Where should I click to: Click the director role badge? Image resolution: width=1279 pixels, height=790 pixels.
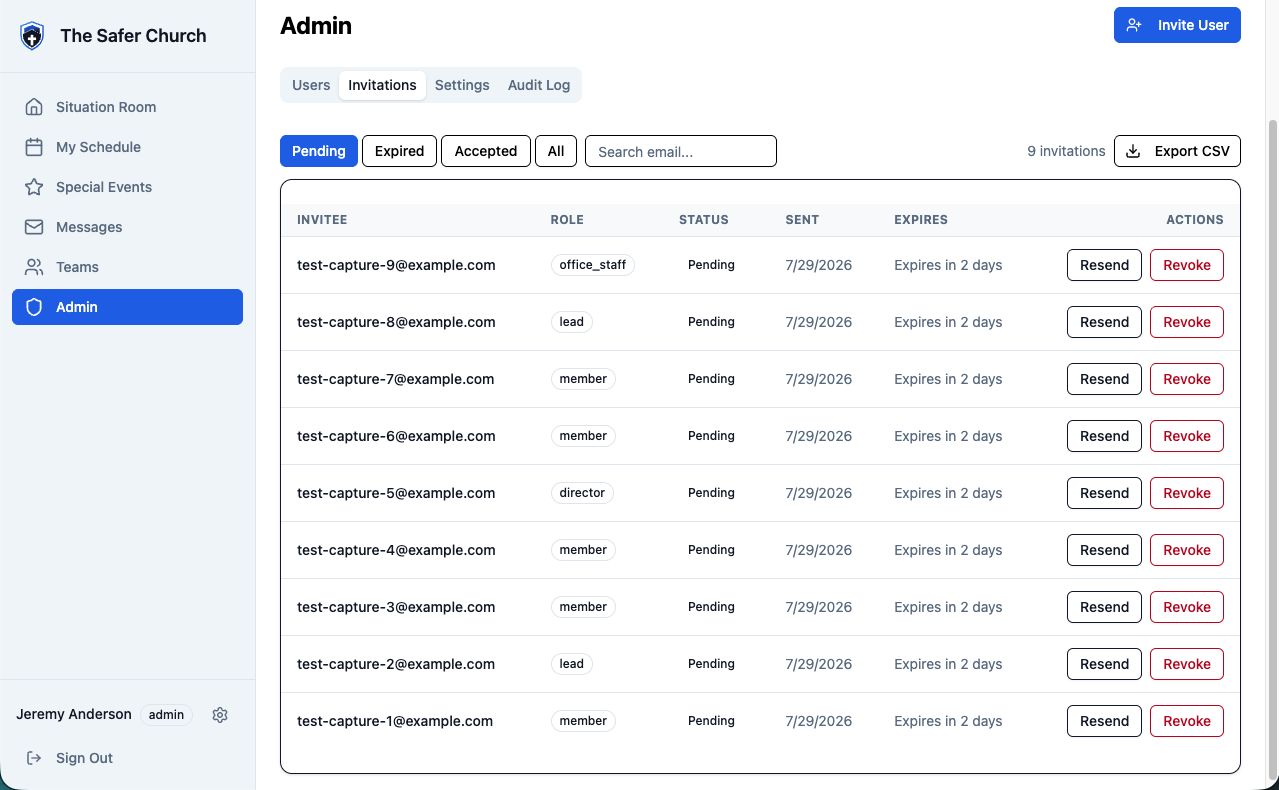coord(582,493)
